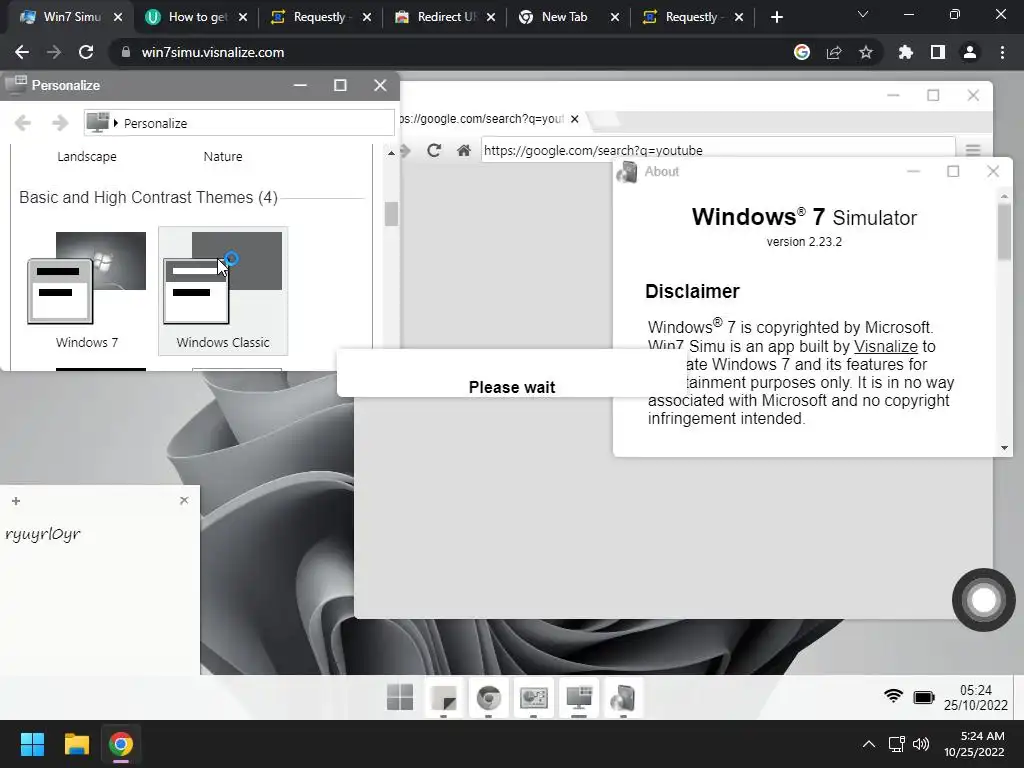The height and width of the screenshot is (768, 1024).
Task: Click the round floating record button
Action: [x=984, y=600]
